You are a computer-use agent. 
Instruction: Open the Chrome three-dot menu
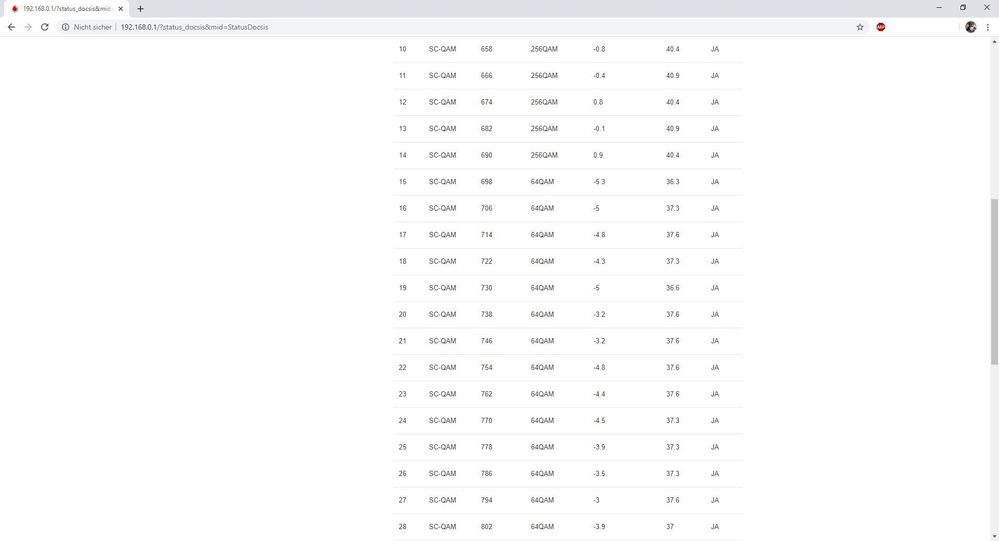[x=988, y=27]
